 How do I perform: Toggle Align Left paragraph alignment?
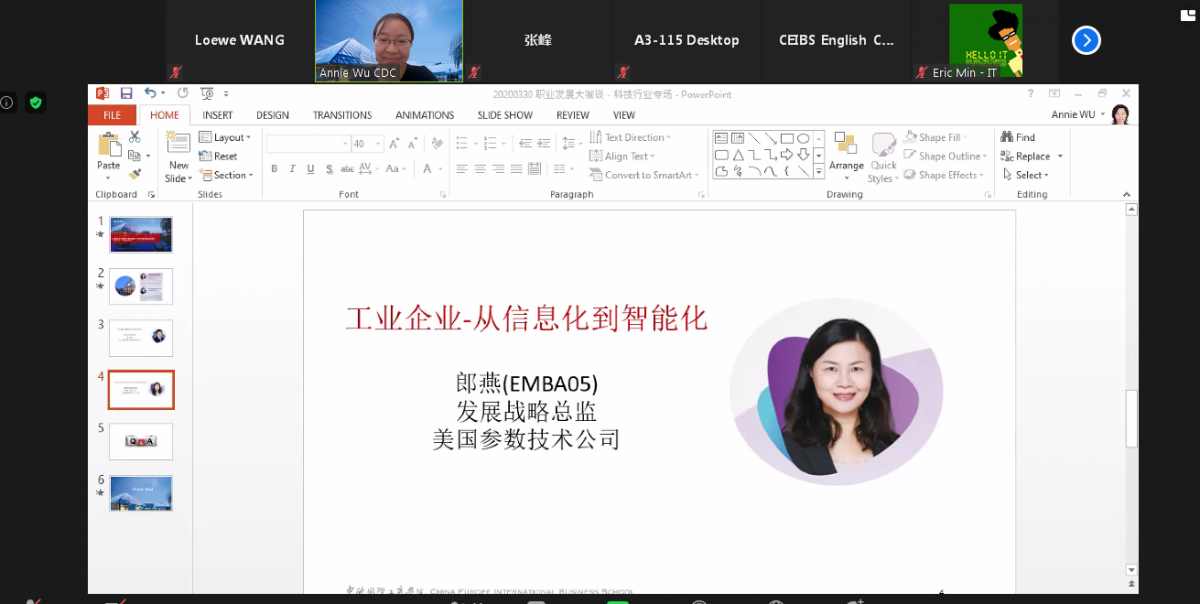click(x=462, y=169)
